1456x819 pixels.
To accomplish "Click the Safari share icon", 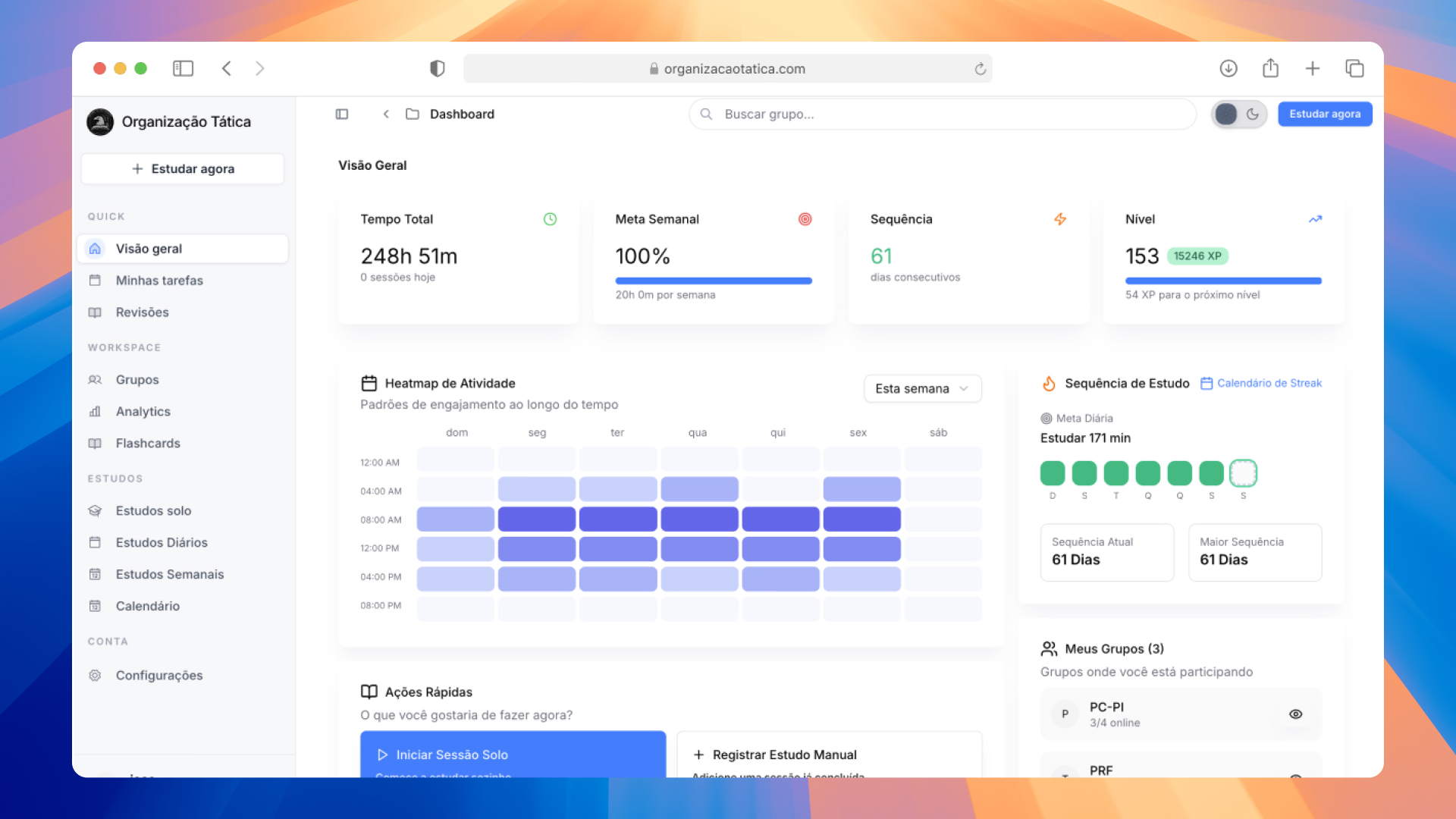I will (1270, 68).
